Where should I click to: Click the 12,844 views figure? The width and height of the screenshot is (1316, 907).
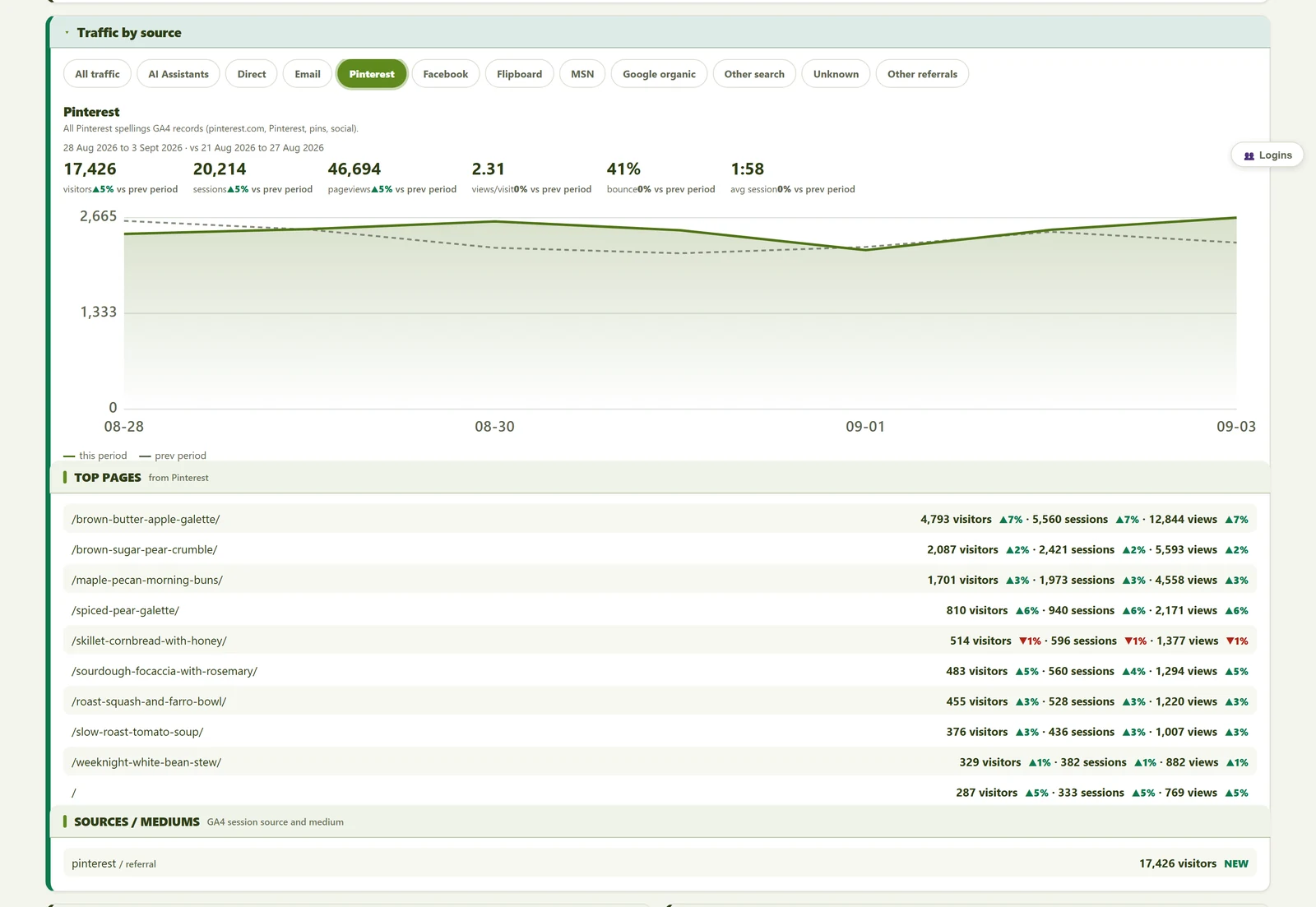1183,520
